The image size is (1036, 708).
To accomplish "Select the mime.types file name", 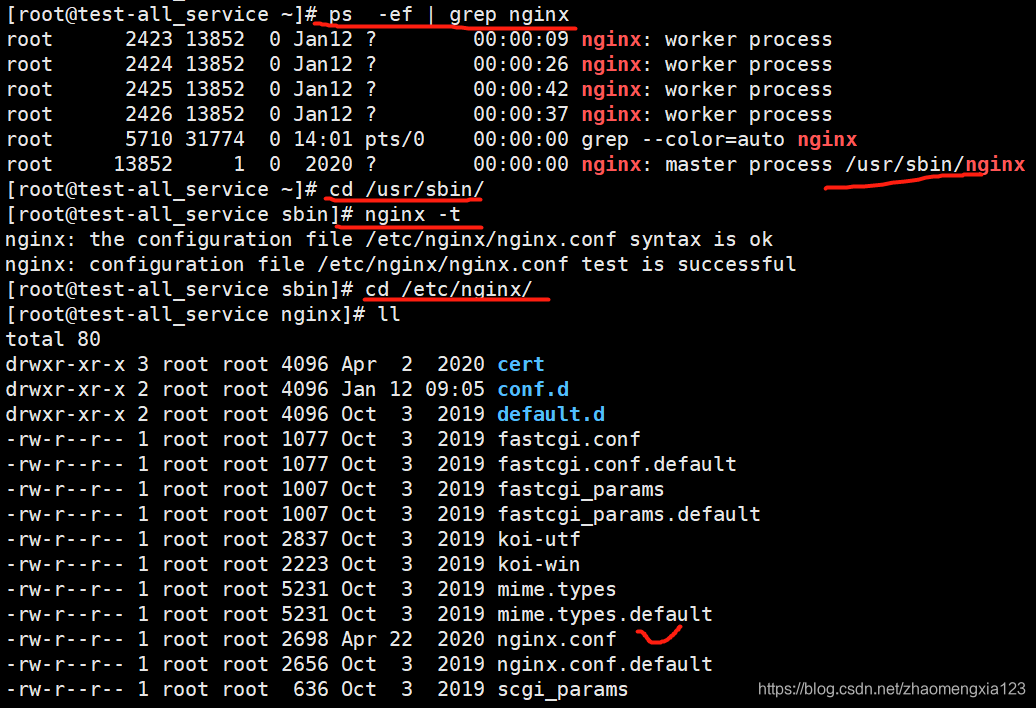I will 556,590.
